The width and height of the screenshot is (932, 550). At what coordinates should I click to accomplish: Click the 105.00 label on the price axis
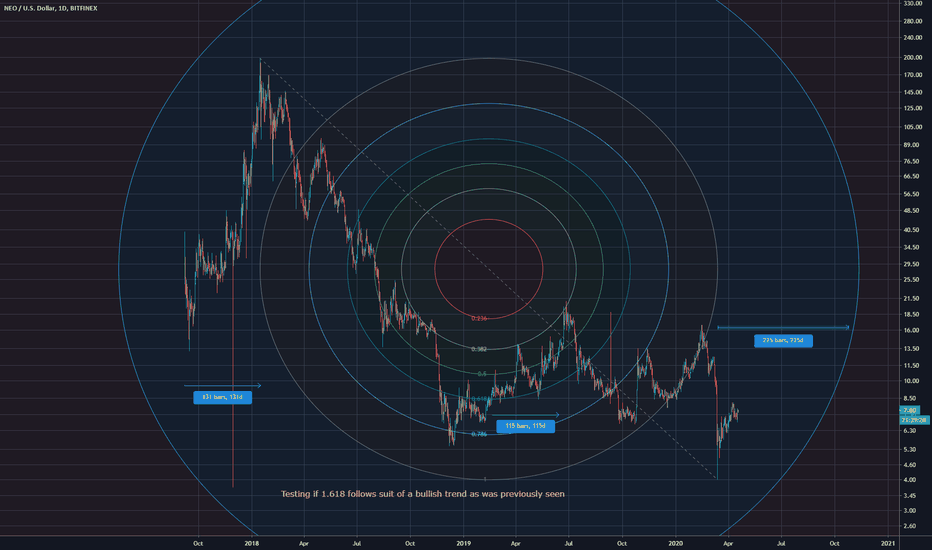click(912, 127)
